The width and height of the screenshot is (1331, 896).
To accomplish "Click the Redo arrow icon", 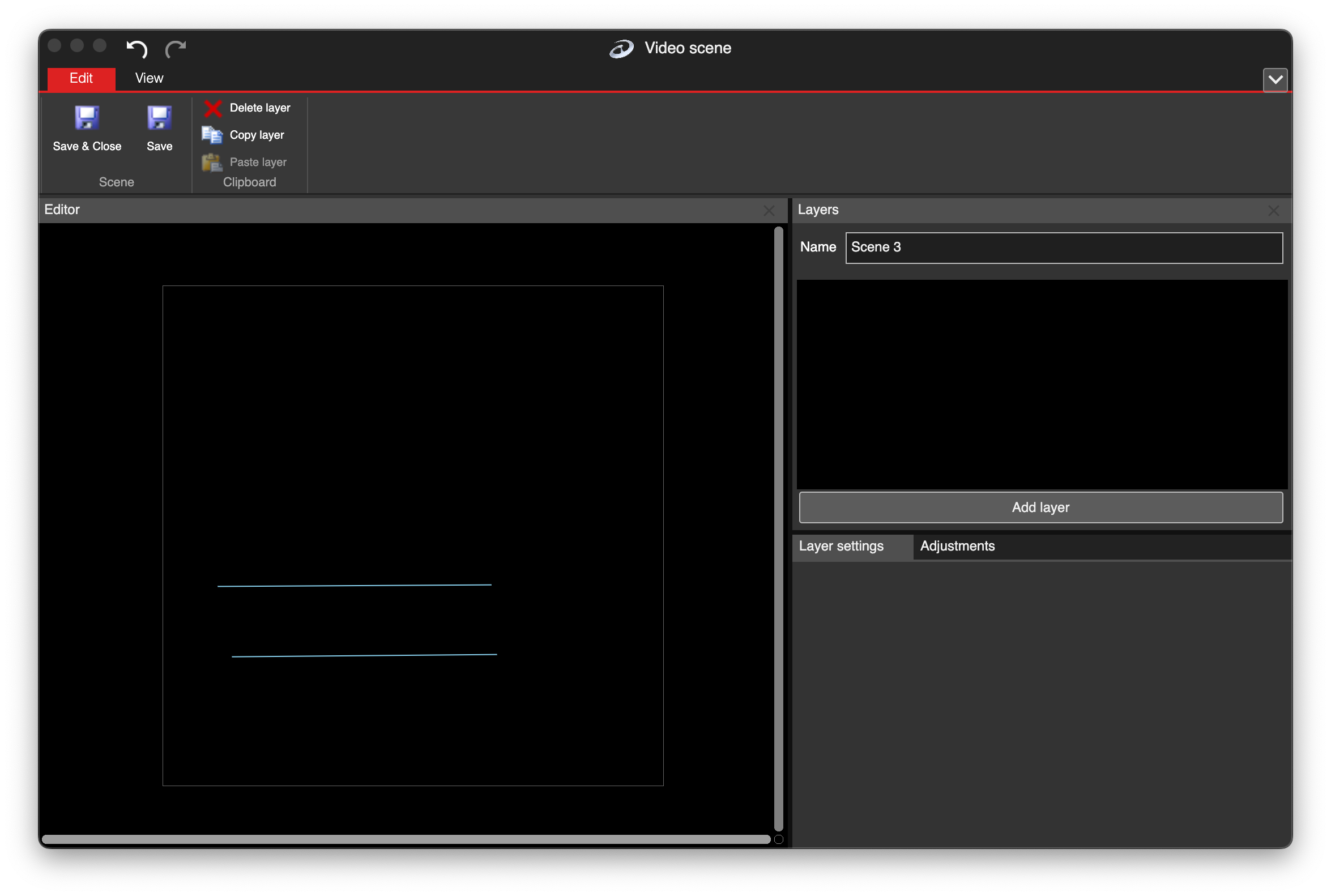I will pyautogui.click(x=176, y=49).
